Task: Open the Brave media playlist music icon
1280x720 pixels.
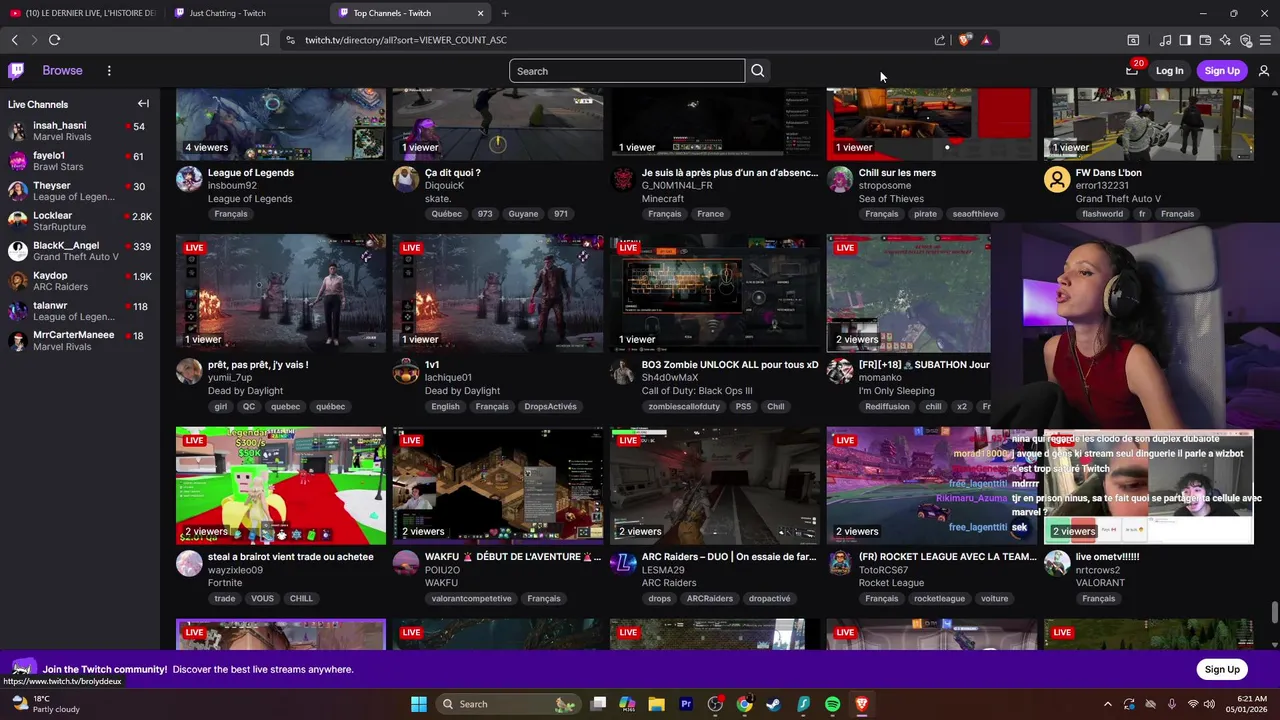Action: 1165,40
